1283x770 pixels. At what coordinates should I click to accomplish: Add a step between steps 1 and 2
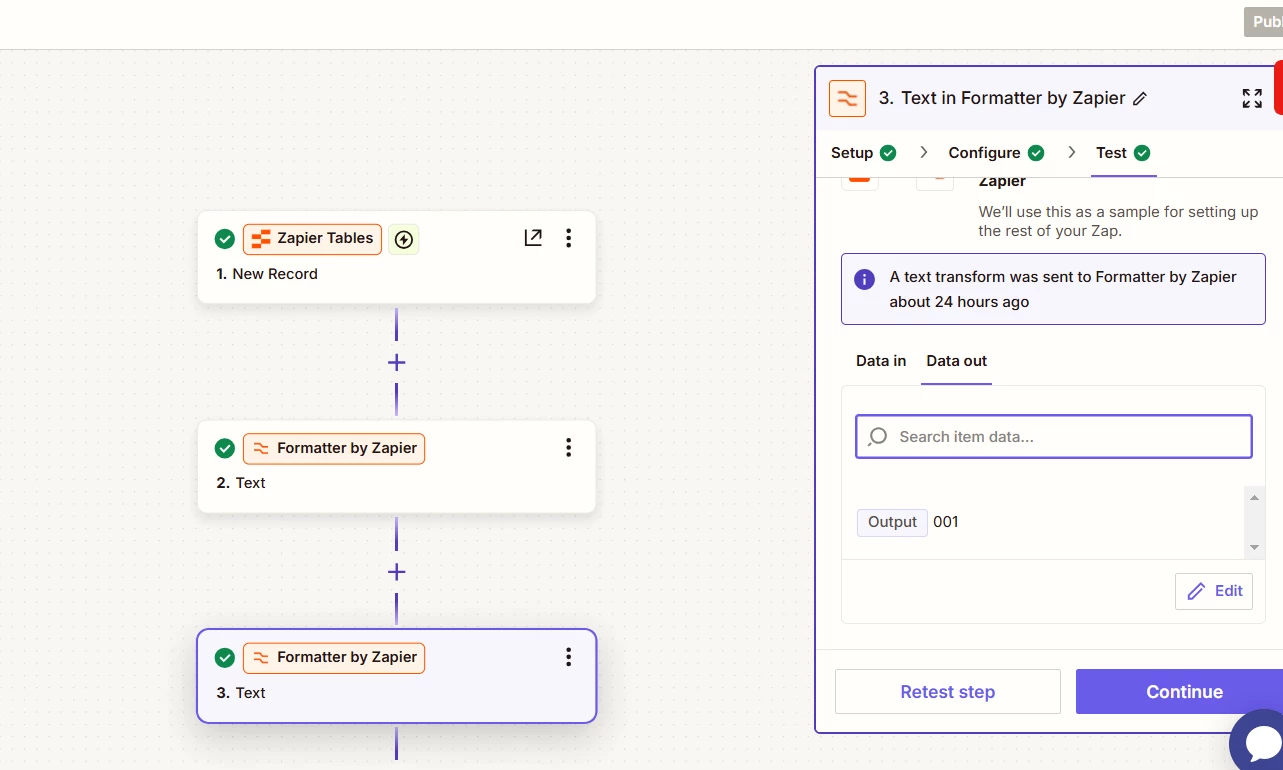click(x=396, y=362)
